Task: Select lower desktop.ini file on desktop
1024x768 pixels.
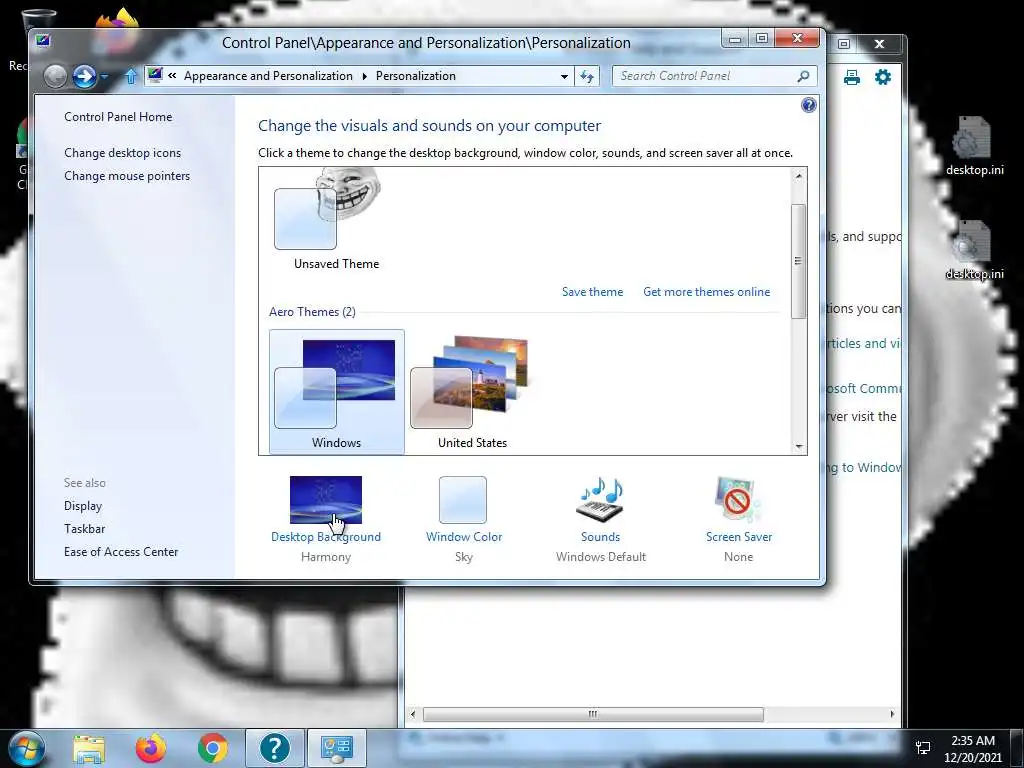Action: 974,250
